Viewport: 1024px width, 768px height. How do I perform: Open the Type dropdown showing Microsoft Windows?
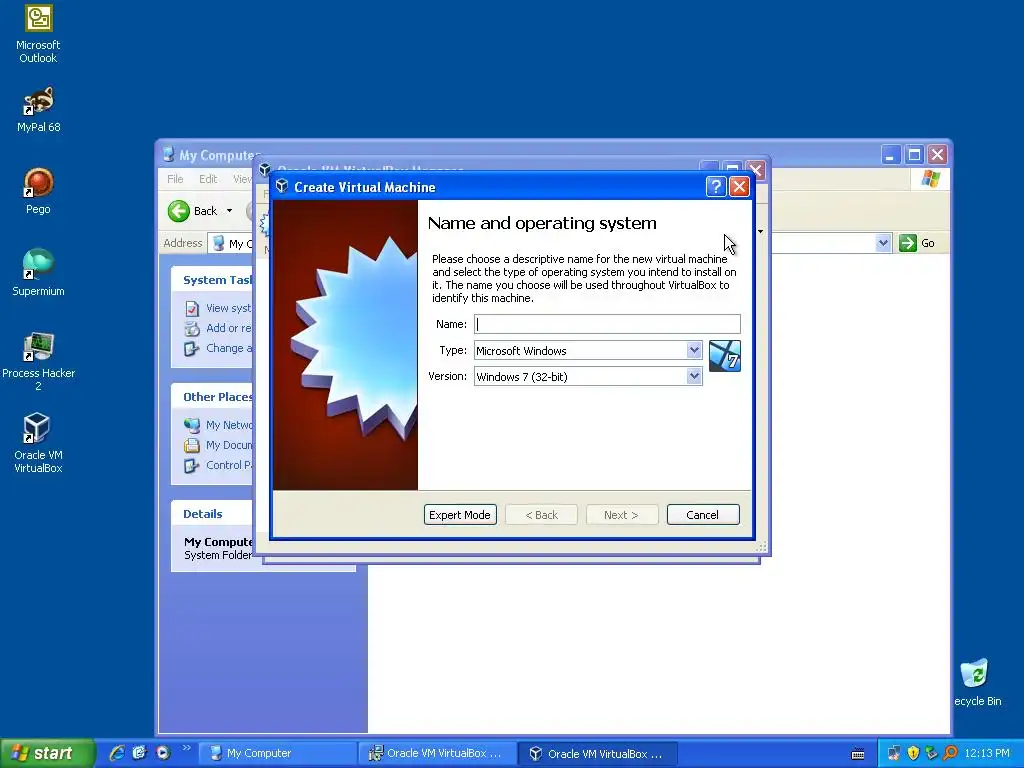pyautogui.click(x=588, y=351)
